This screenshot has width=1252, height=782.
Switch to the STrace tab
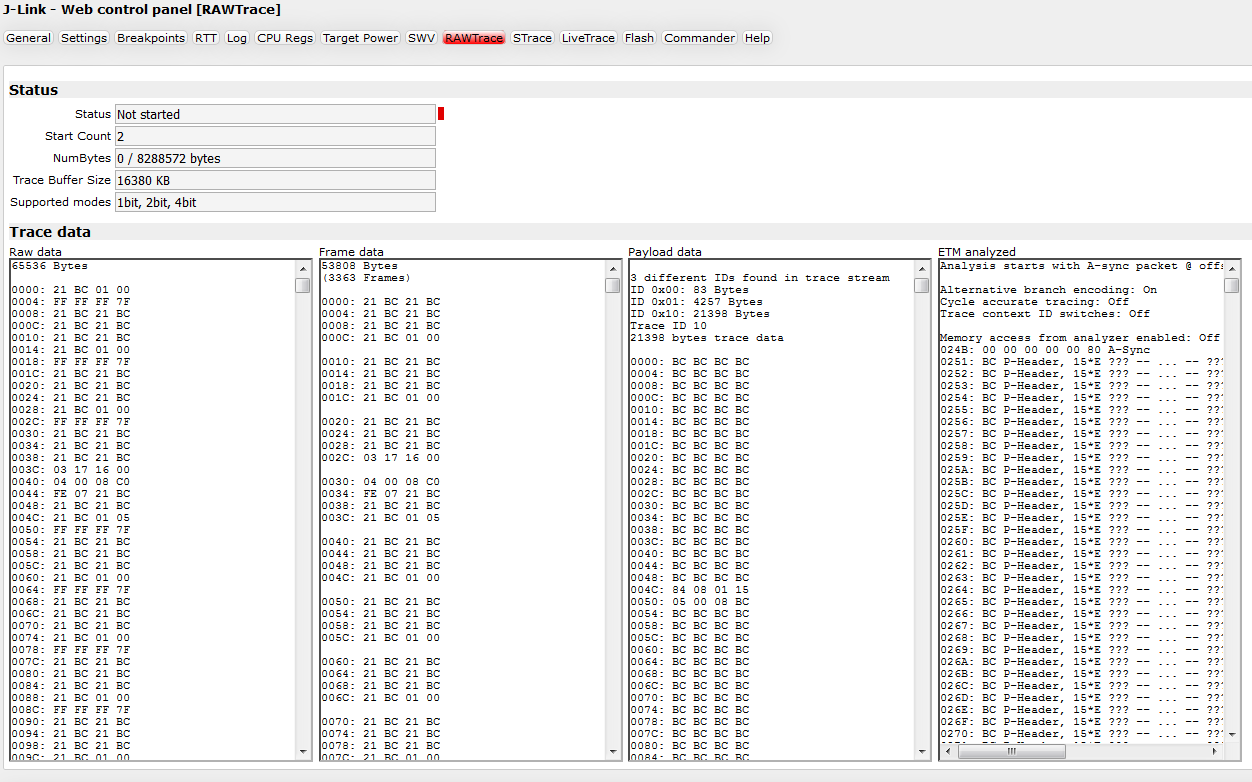tap(532, 38)
